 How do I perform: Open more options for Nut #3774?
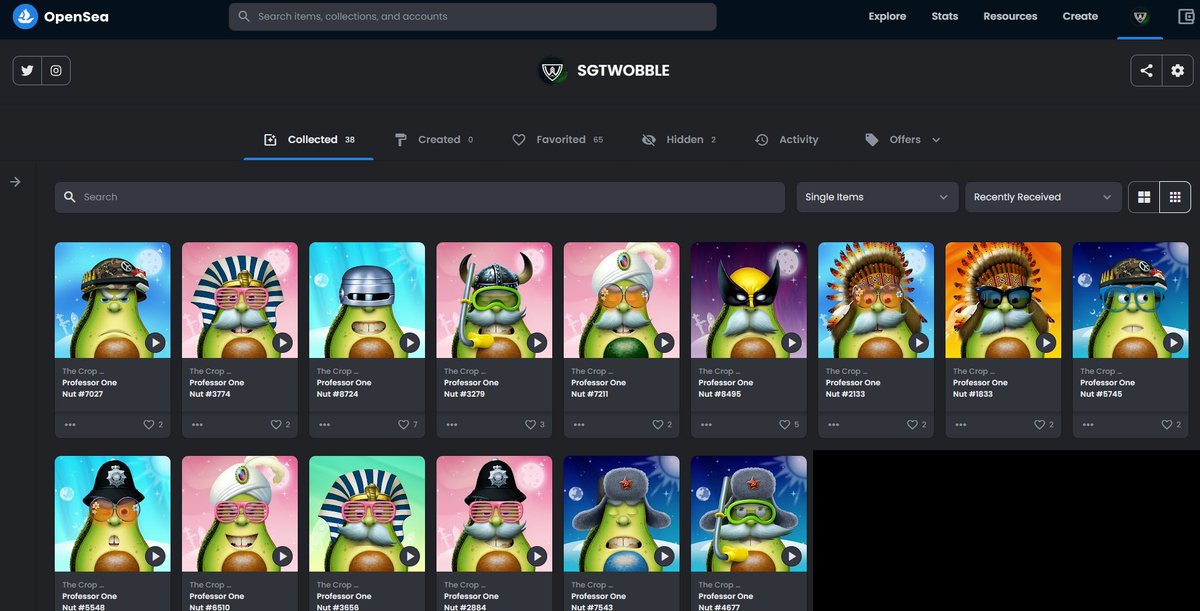click(x=197, y=425)
